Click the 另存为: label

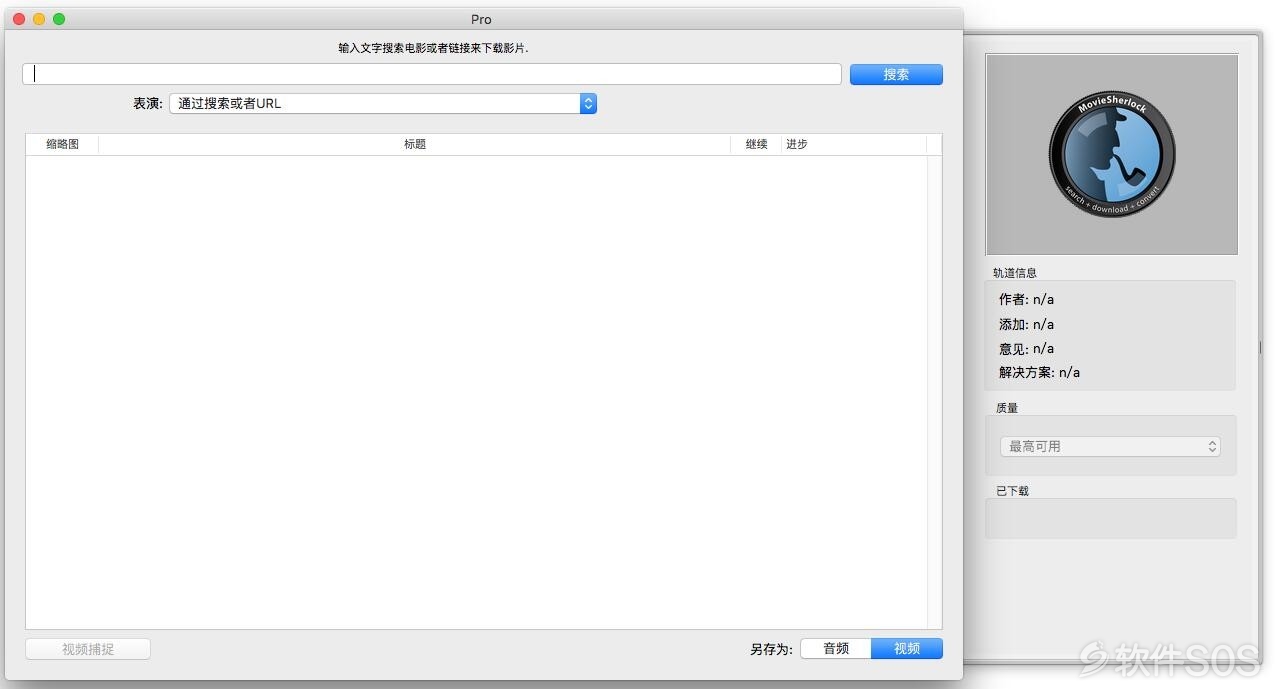pos(771,649)
